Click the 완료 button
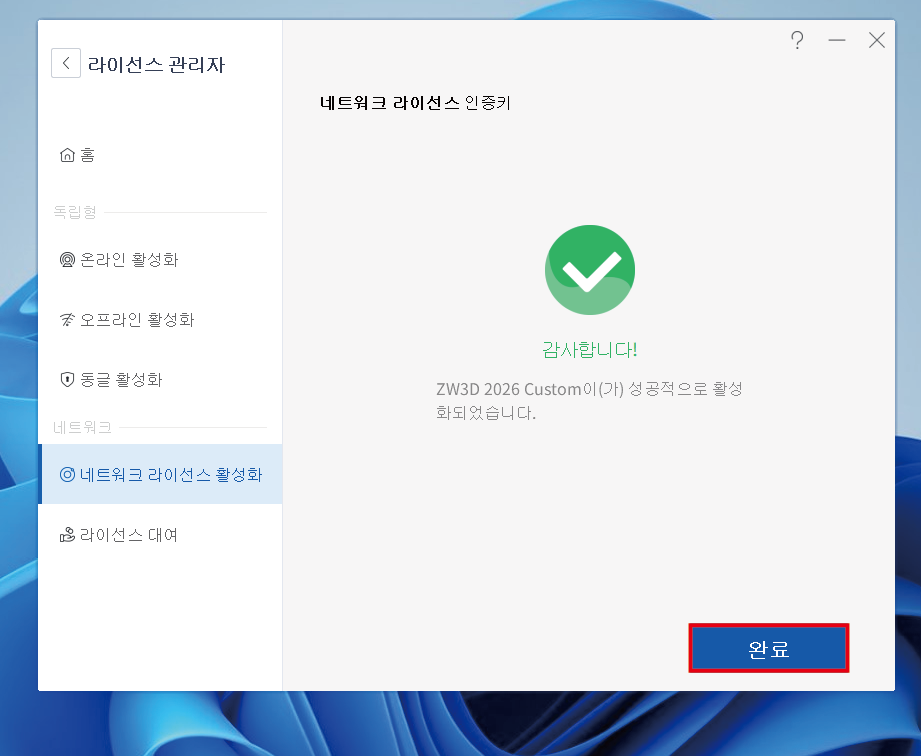The width and height of the screenshot is (921, 756). tap(768, 649)
